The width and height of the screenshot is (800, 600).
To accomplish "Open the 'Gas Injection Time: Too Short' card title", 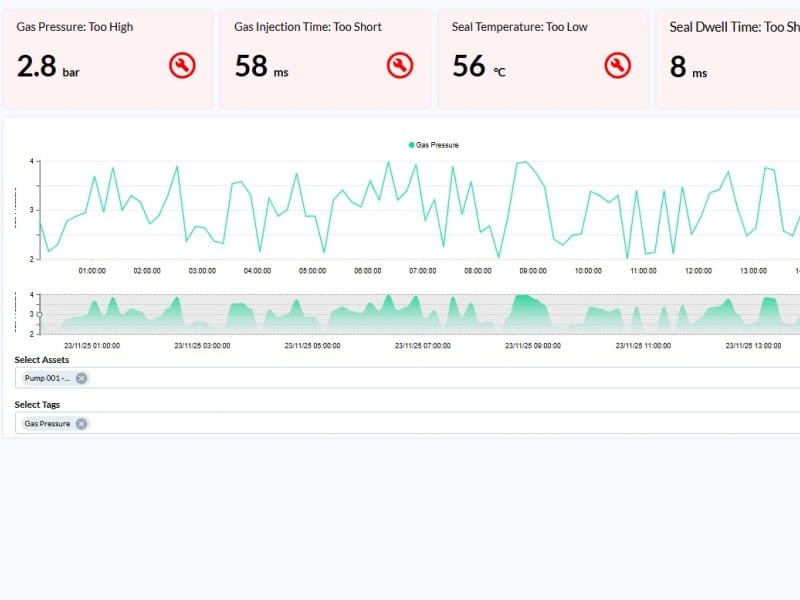I will coord(308,27).
